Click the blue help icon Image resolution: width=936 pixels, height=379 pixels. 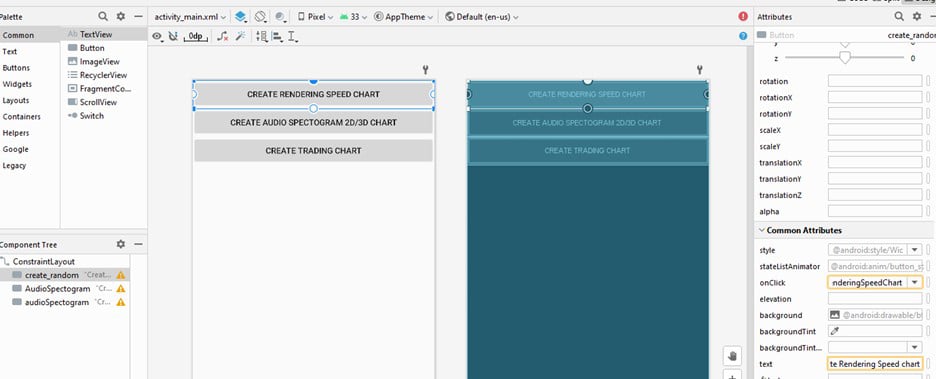coord(743,36)
